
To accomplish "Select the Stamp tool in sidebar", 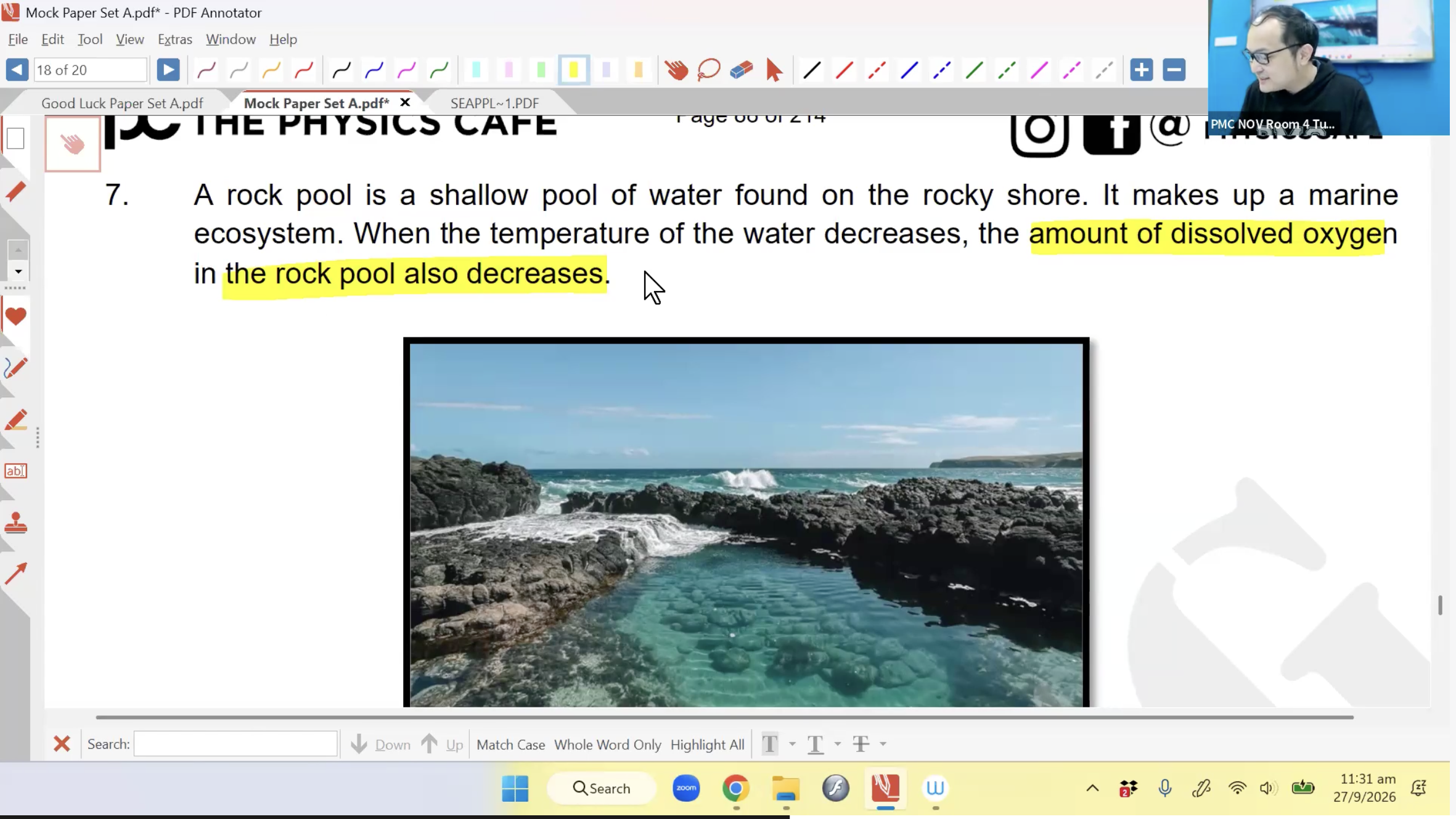I will 15,523.
